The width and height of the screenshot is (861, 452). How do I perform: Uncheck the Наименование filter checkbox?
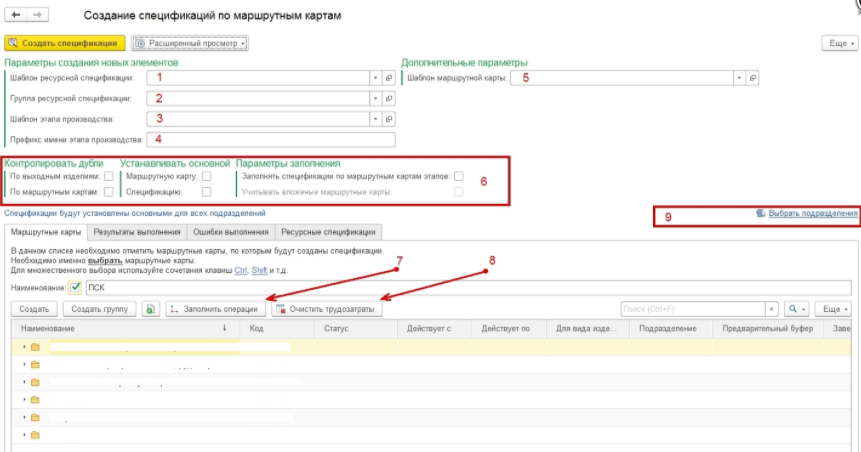(x=75, y=287)
